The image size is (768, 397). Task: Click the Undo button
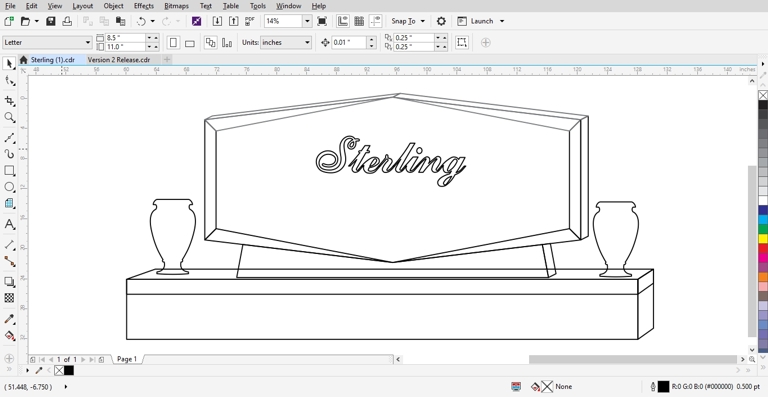point(142,21)
